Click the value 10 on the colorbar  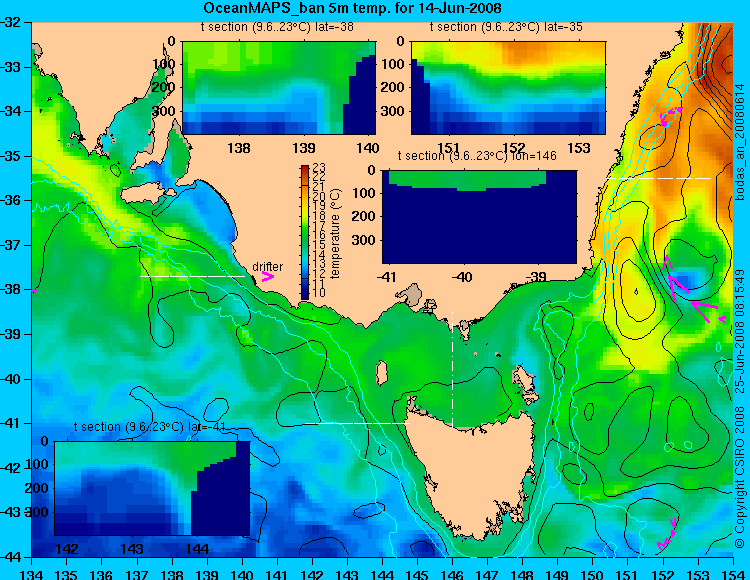(319, 292)
